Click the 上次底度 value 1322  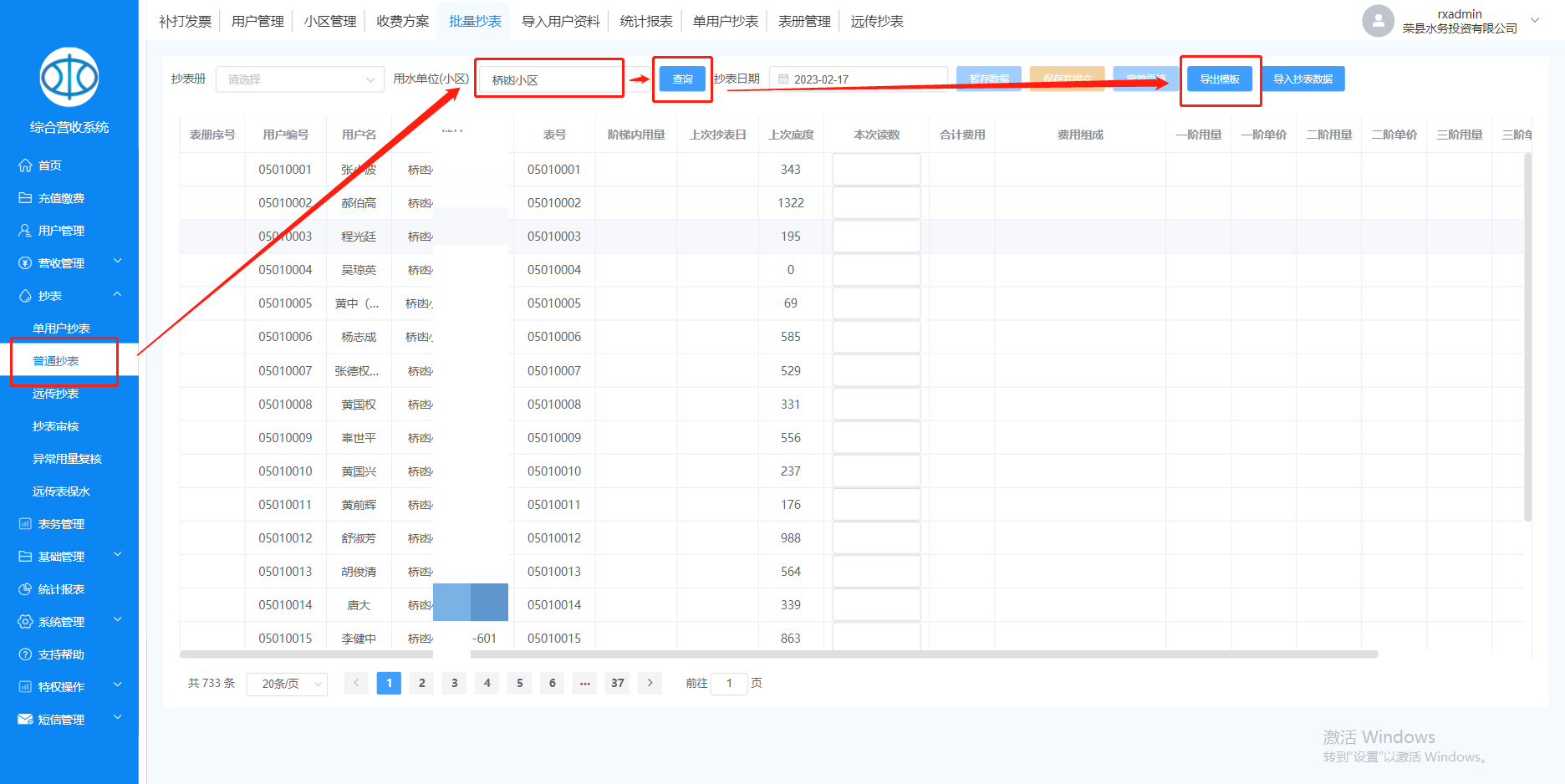click(791, 203)
